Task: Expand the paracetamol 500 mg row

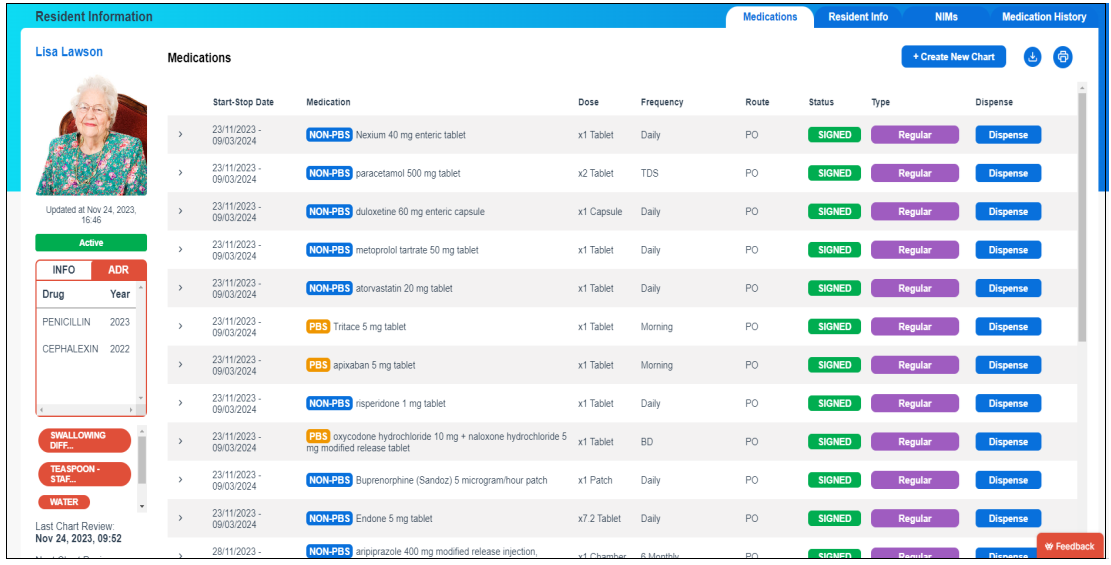Action: tap(181, 173)
